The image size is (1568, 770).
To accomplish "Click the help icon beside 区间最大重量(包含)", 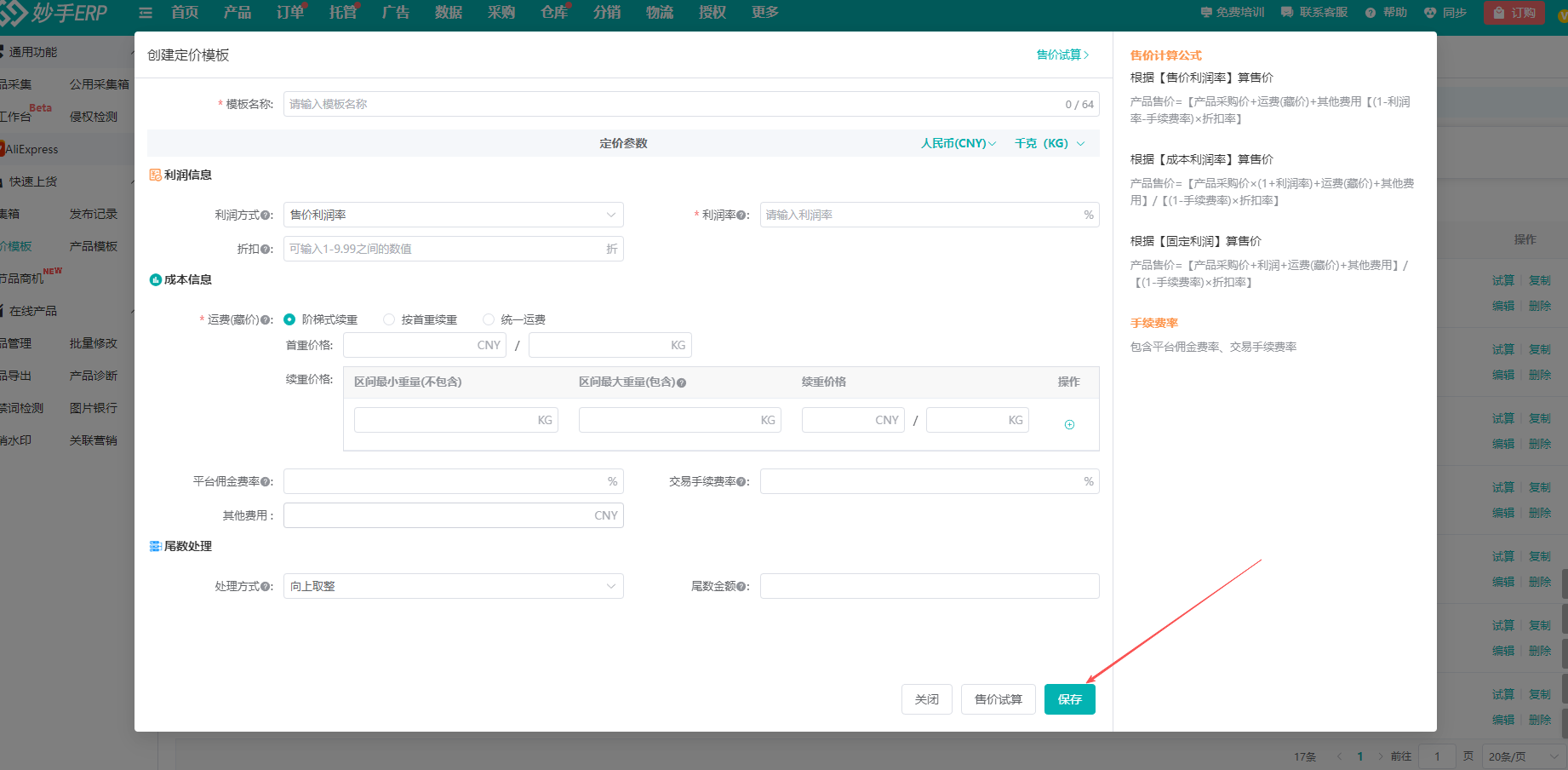I will tap(682, 383).
